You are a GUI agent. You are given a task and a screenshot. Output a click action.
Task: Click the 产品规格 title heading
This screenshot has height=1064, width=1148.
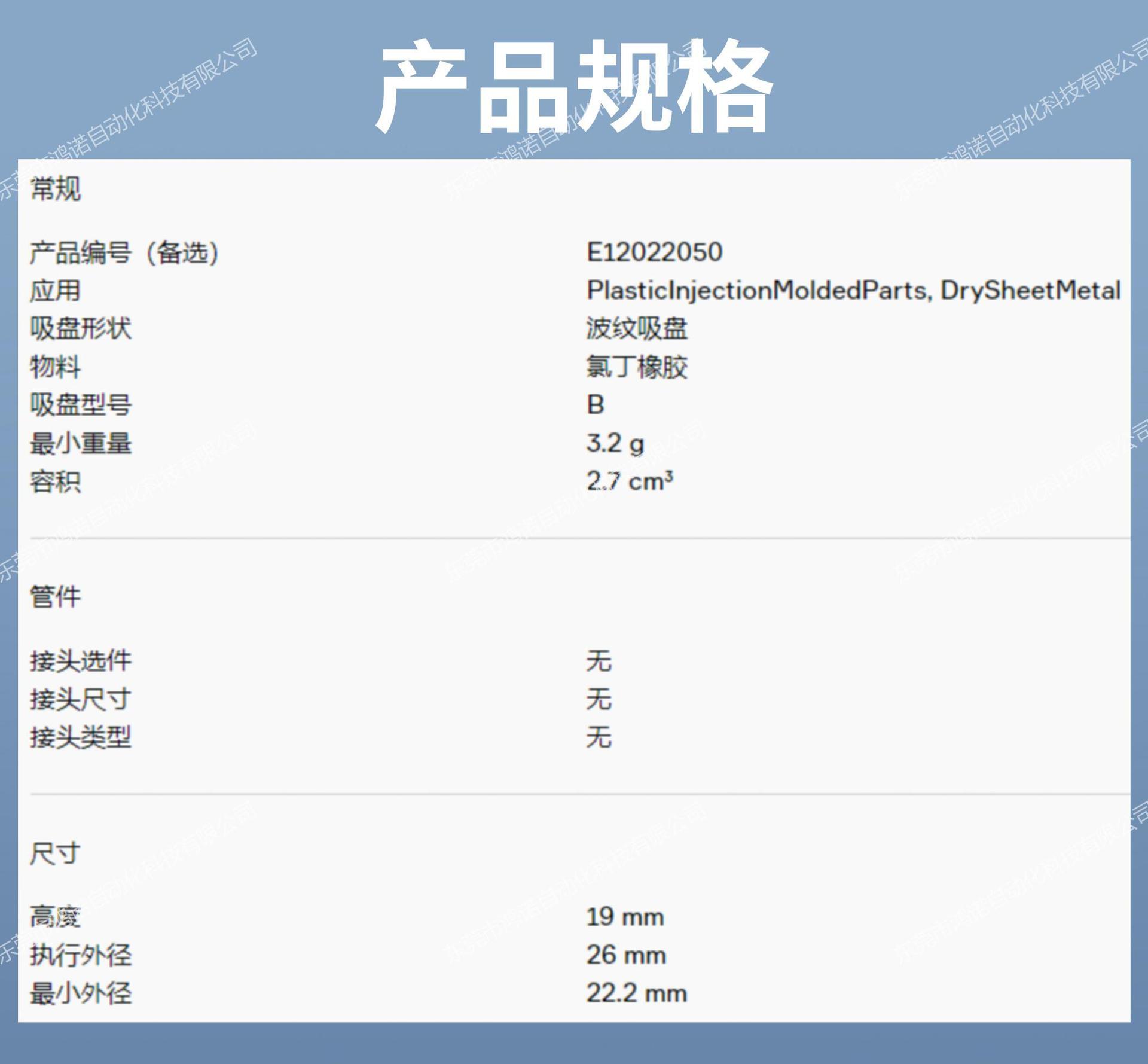[574, 87]
